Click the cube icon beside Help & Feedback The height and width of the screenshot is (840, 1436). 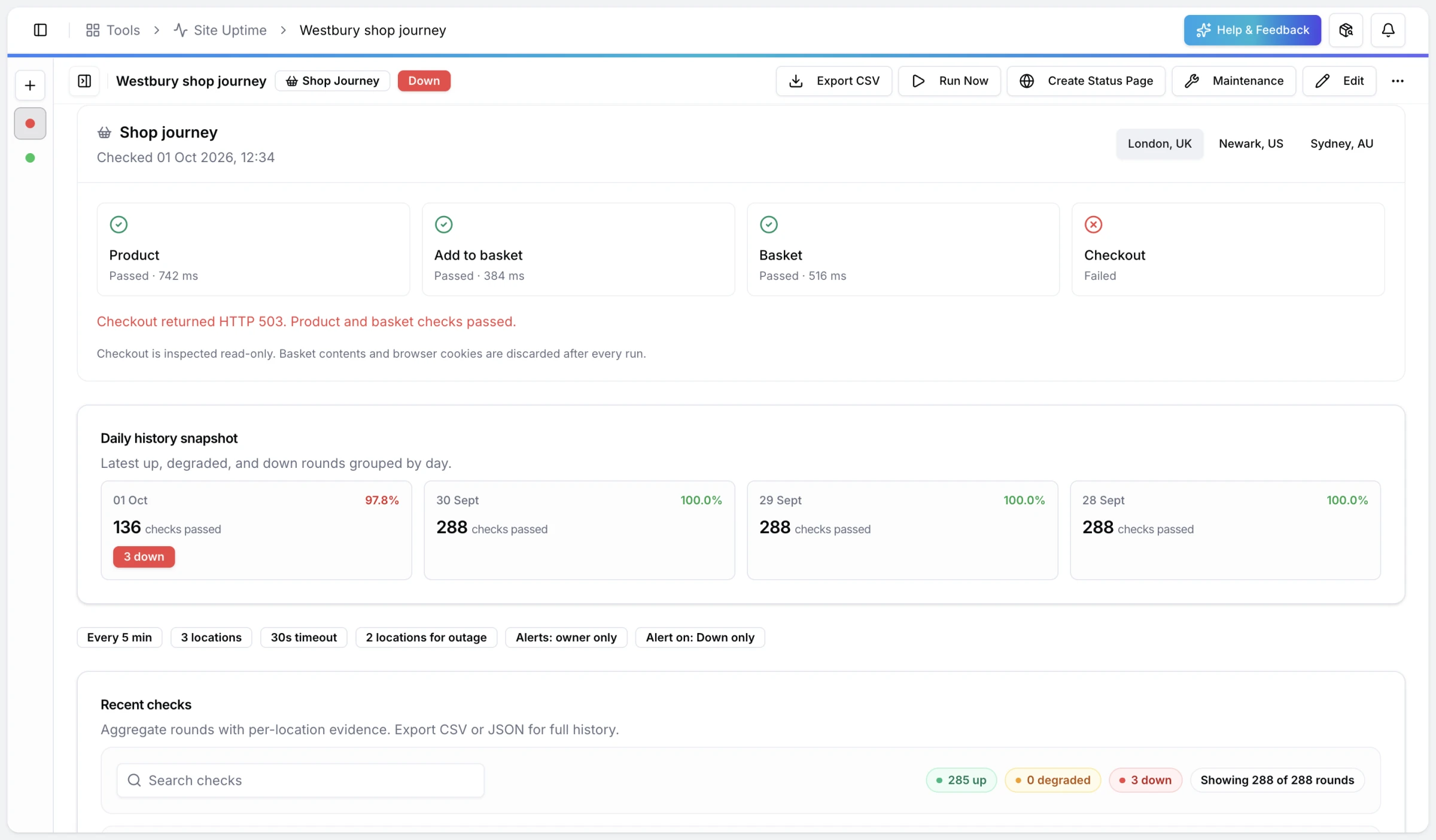pyautogui.click(x=1346, y=30)
